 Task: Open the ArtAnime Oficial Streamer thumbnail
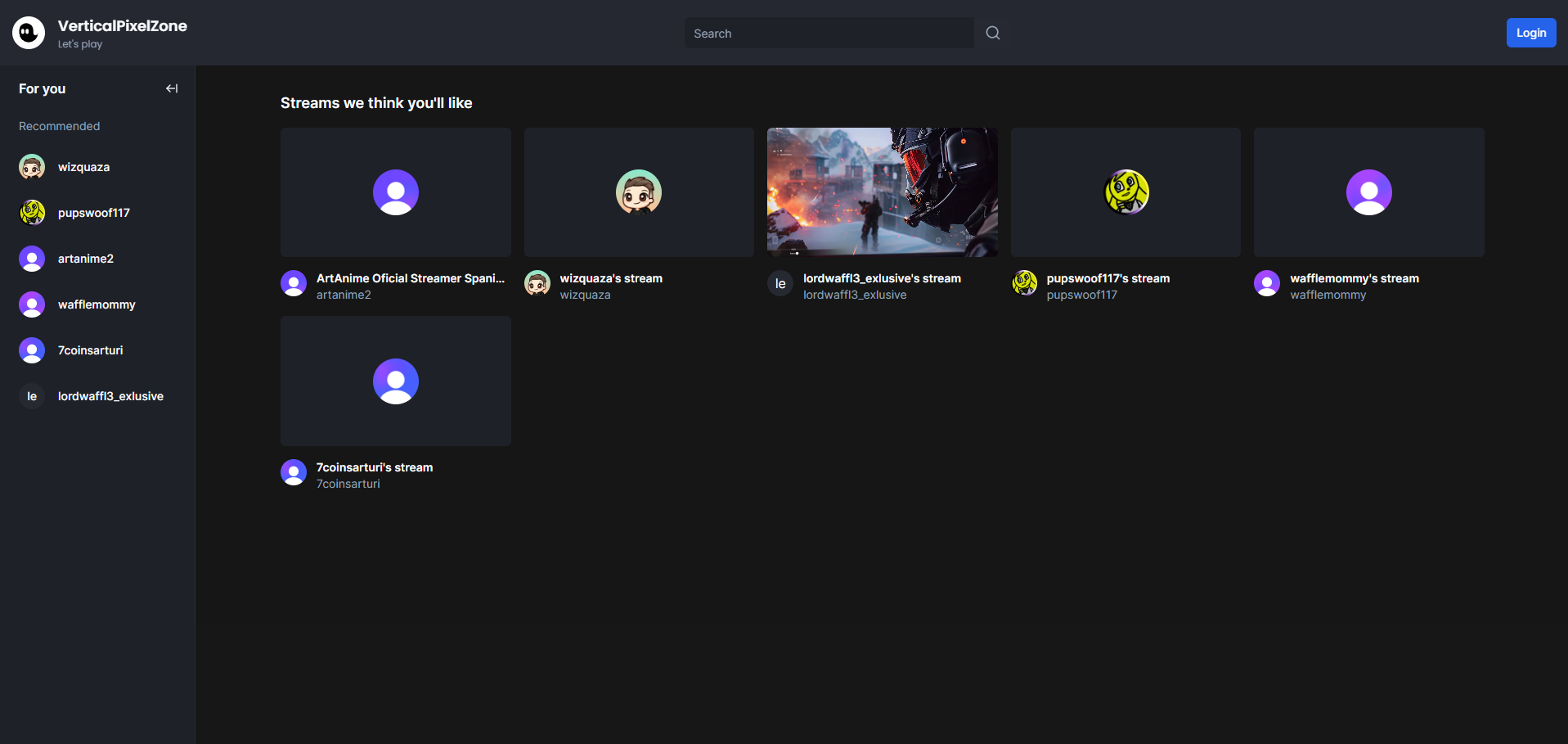point(395,192)
